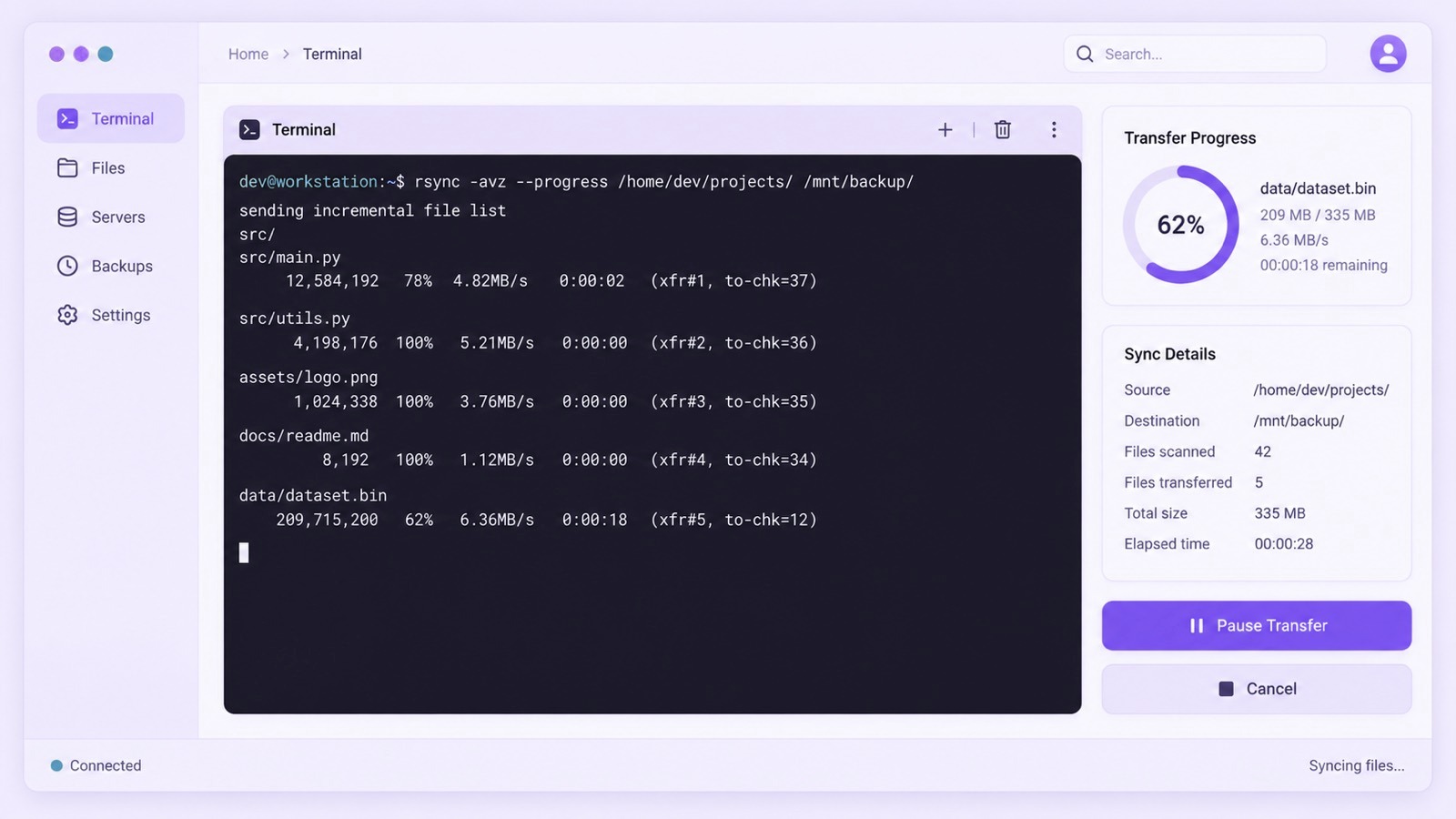This screenshot has height=819, width=1456.
Task: Select the src/utils.py line in terminal
Action: pyautogui.click(x=294, y=318)
